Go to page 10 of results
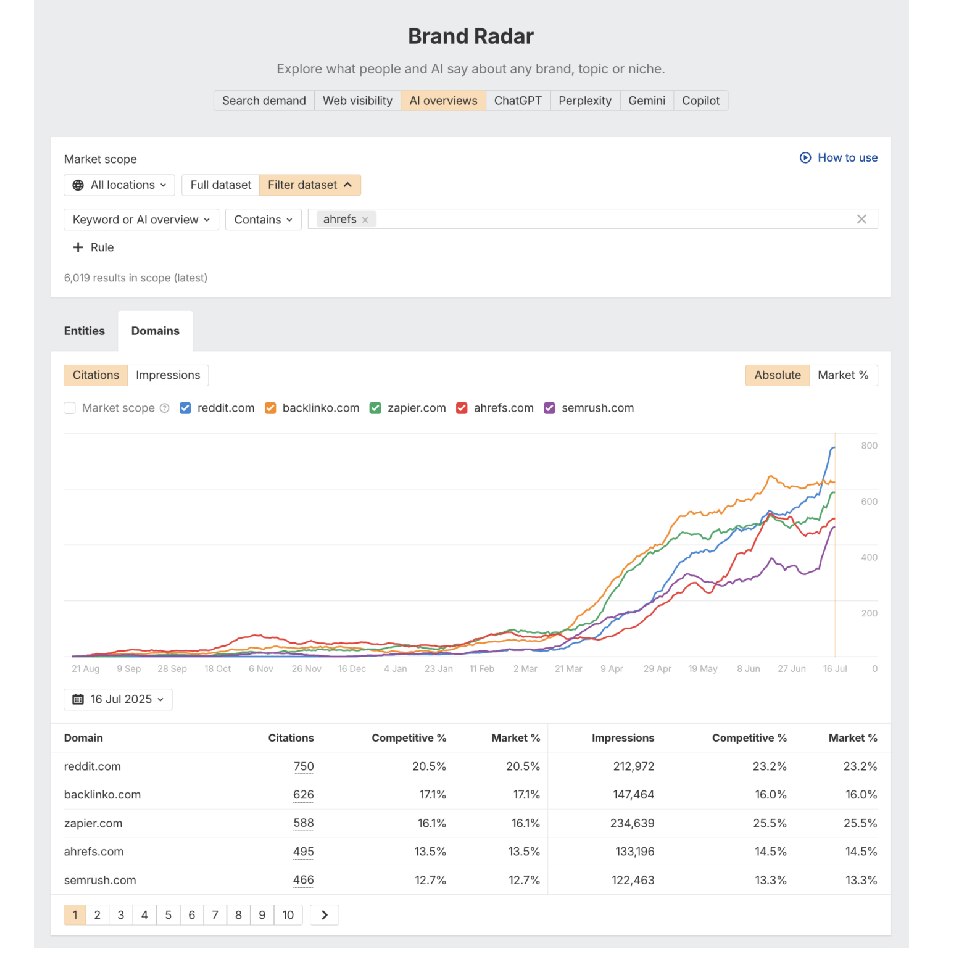 tap(288, 915)
